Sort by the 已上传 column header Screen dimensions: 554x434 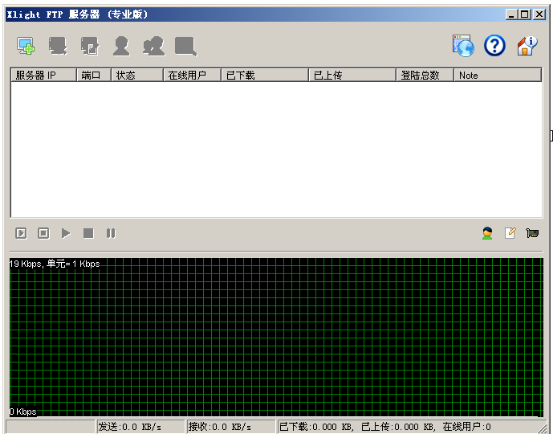coord(352,75)
